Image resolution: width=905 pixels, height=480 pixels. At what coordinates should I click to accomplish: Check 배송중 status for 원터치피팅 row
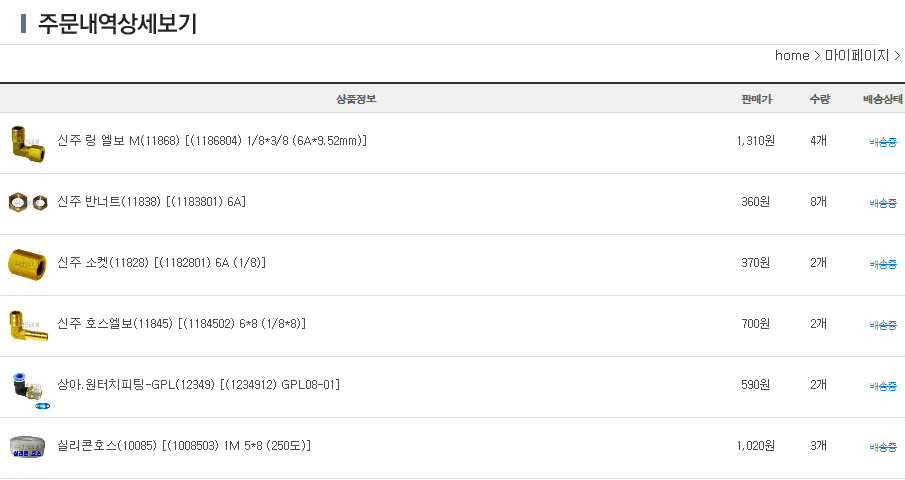[883, 386]
